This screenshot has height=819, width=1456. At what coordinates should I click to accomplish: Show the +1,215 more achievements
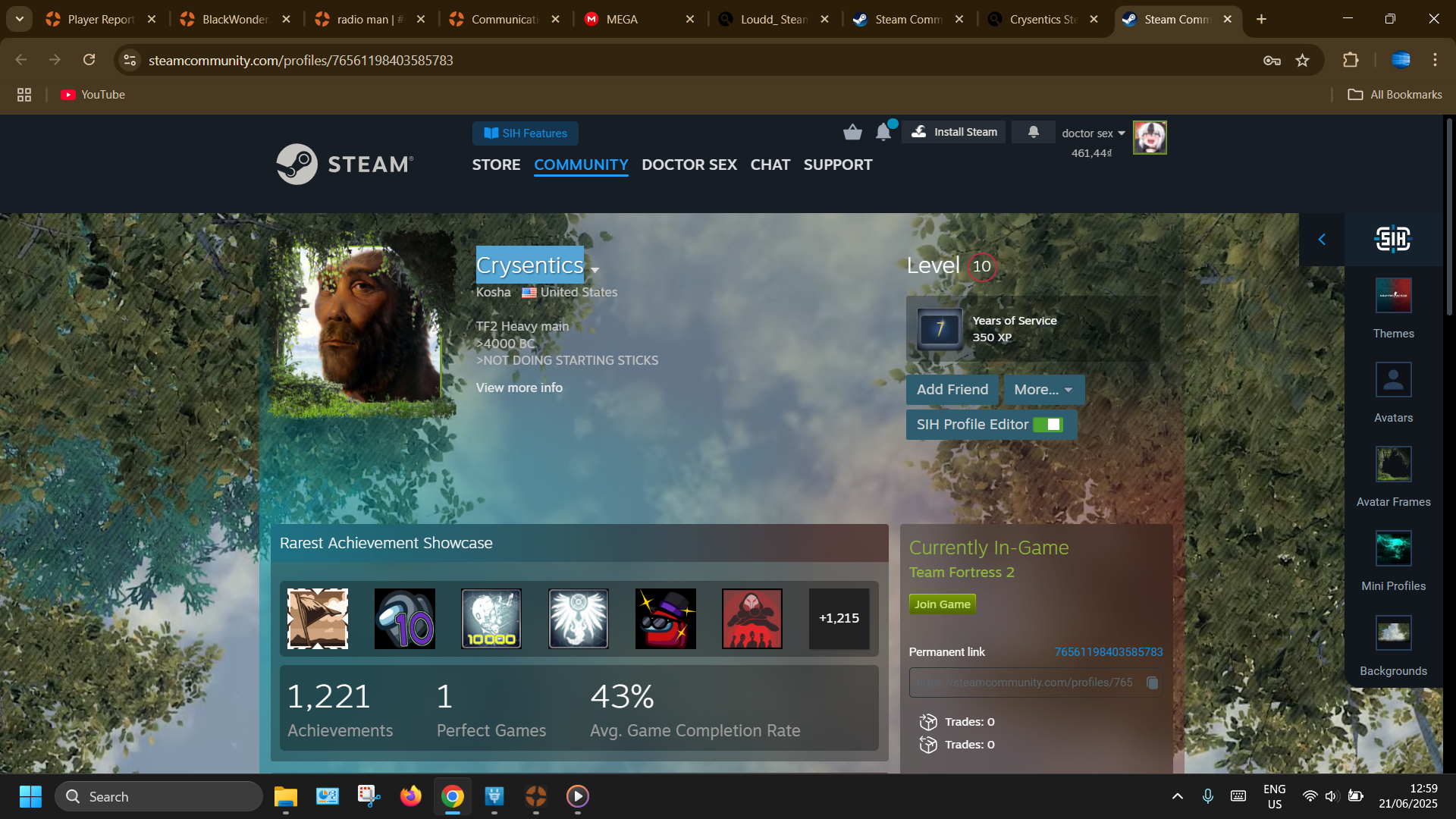pyautogui.click(x=839, y=619)
